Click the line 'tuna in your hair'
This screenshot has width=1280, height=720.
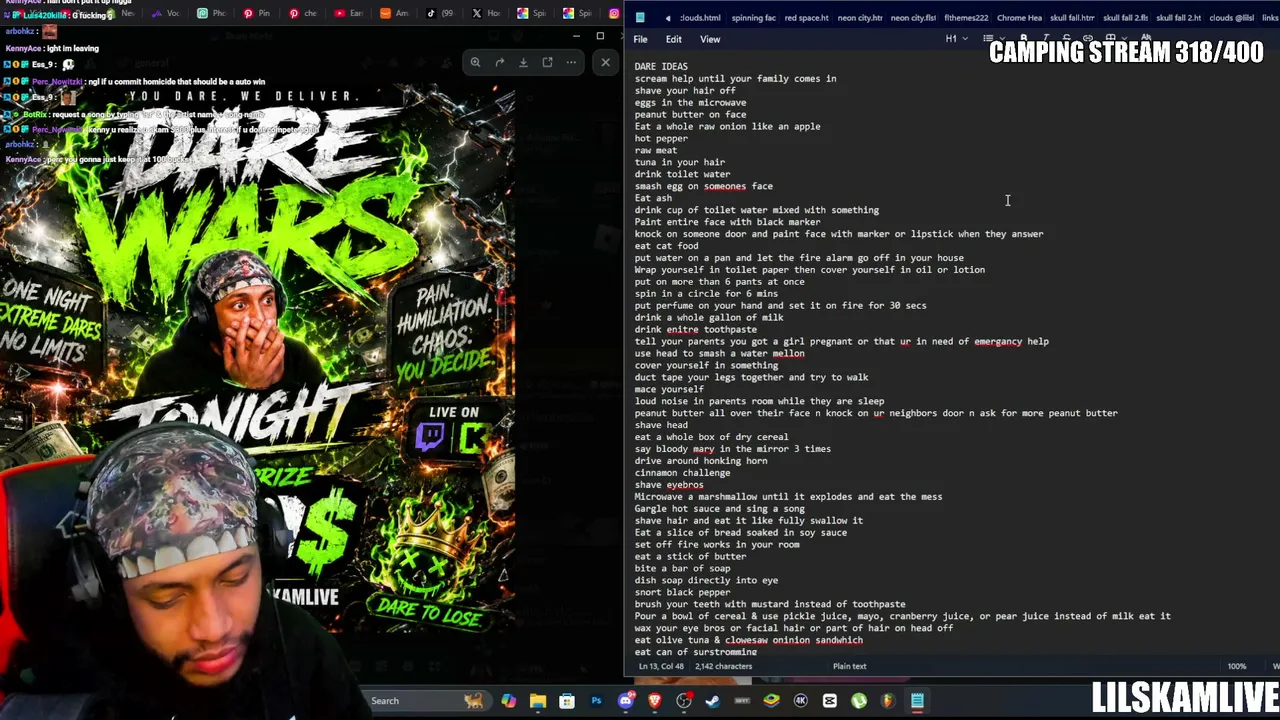tap(680, 162)
